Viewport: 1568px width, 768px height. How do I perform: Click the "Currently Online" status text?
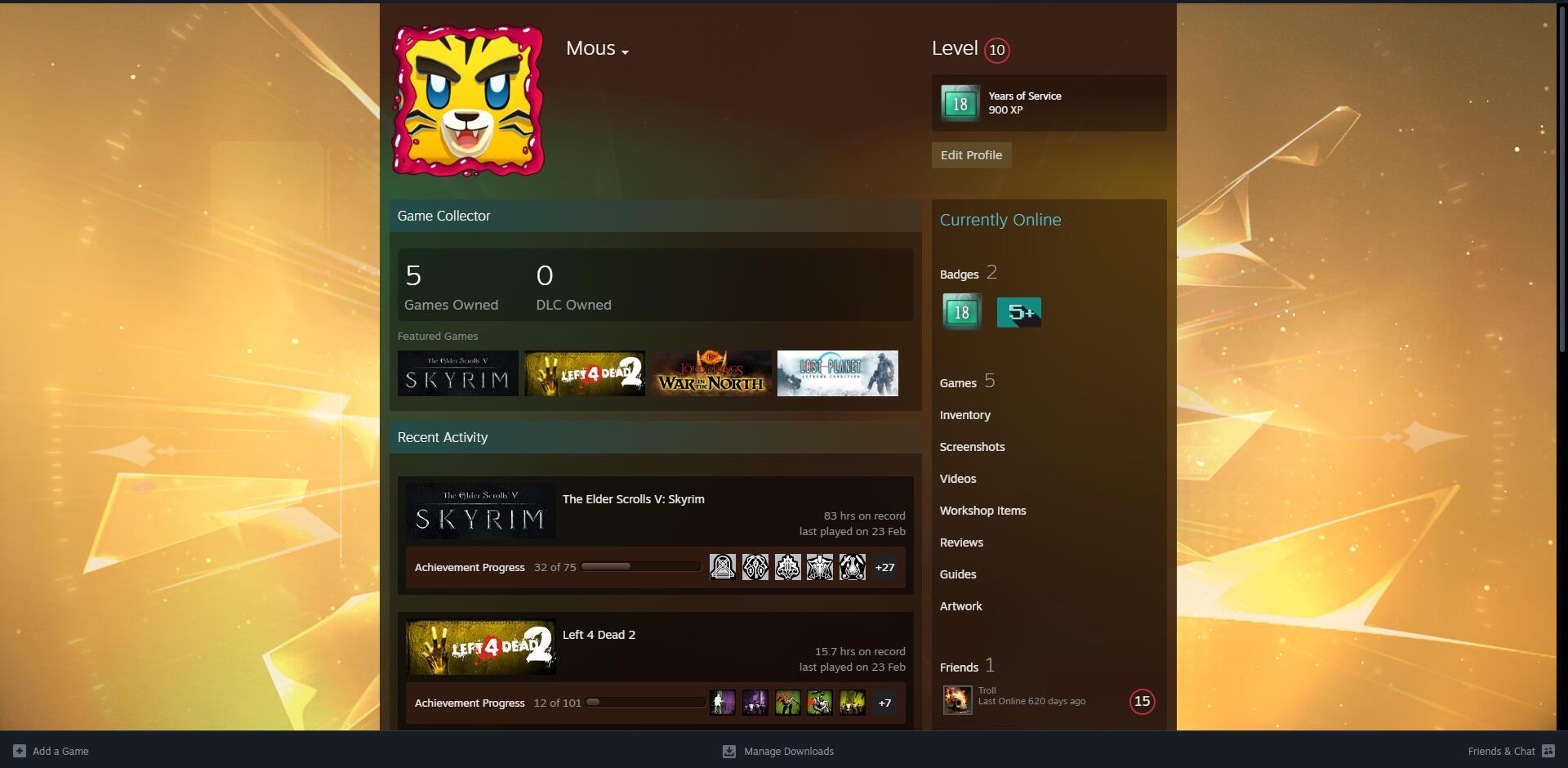[x=1000, y=220]
